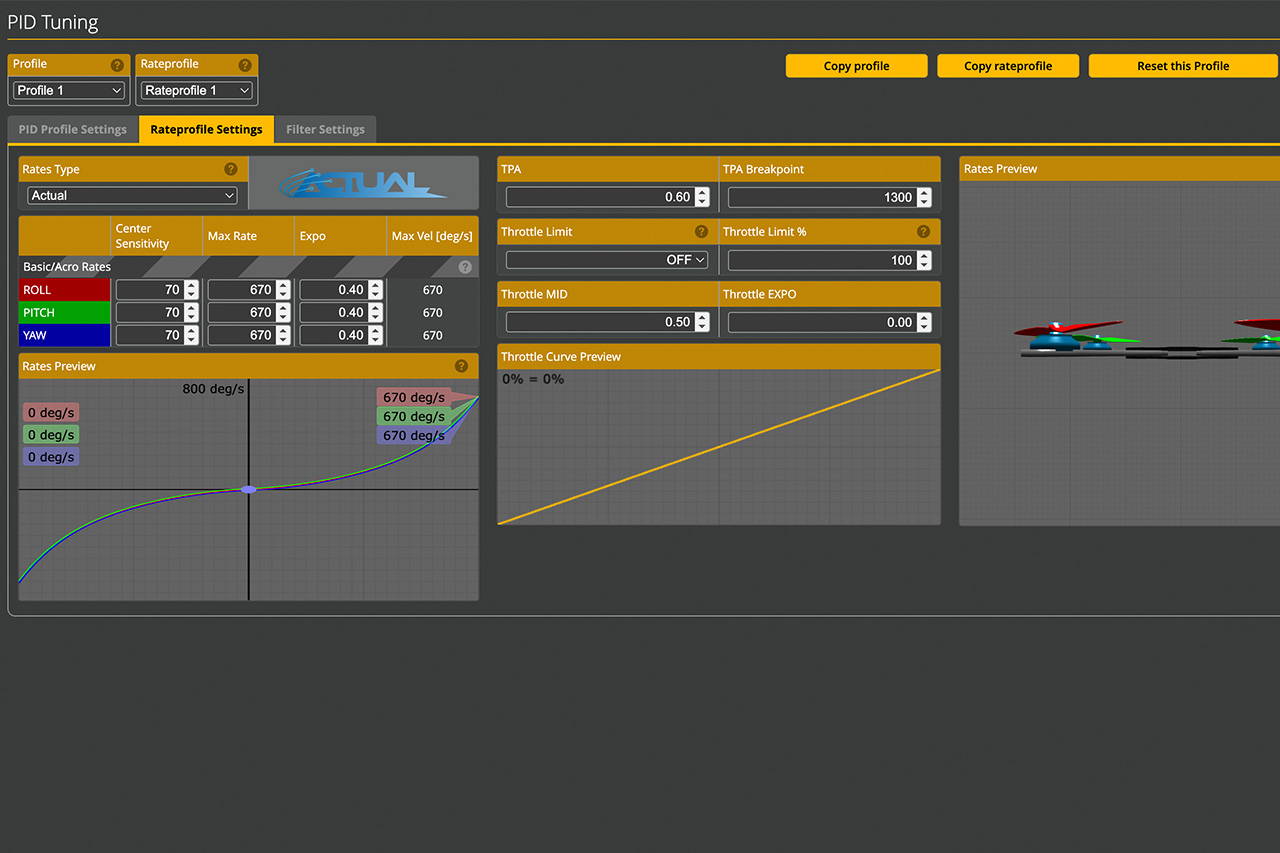Click the YAW Expo field
Image resolution: width=1280 pixels, height=853 pixels.
[x=341, y=335]
